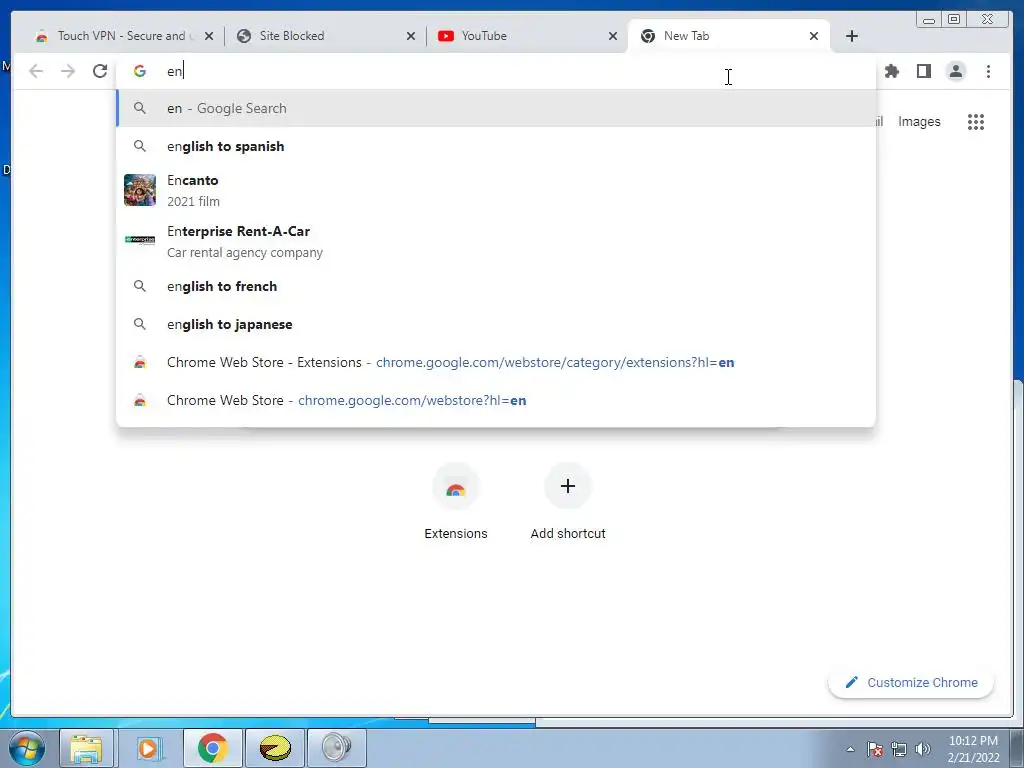Click the Customize Chrome button

911,682
